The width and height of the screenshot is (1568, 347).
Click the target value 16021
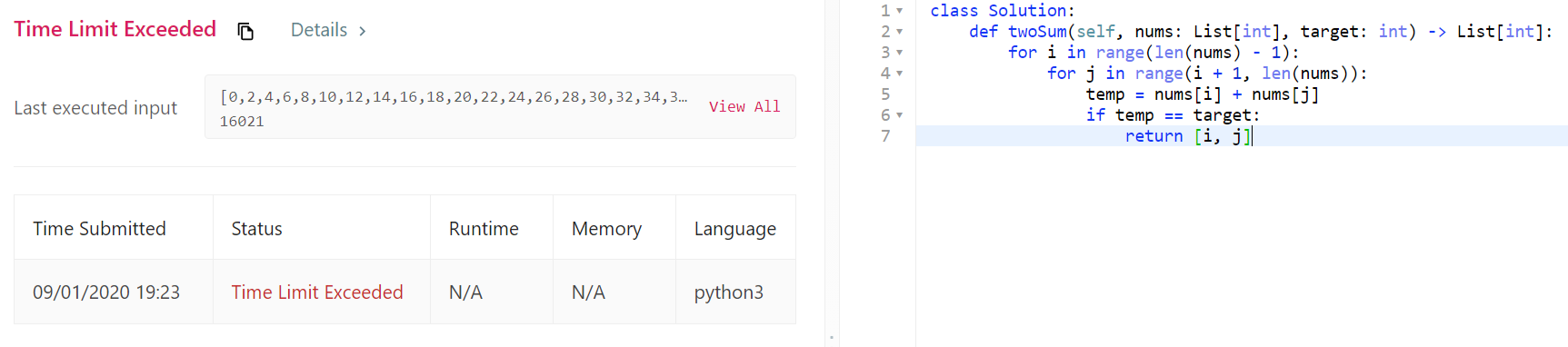pyautogui.click(x=242, y=121)
